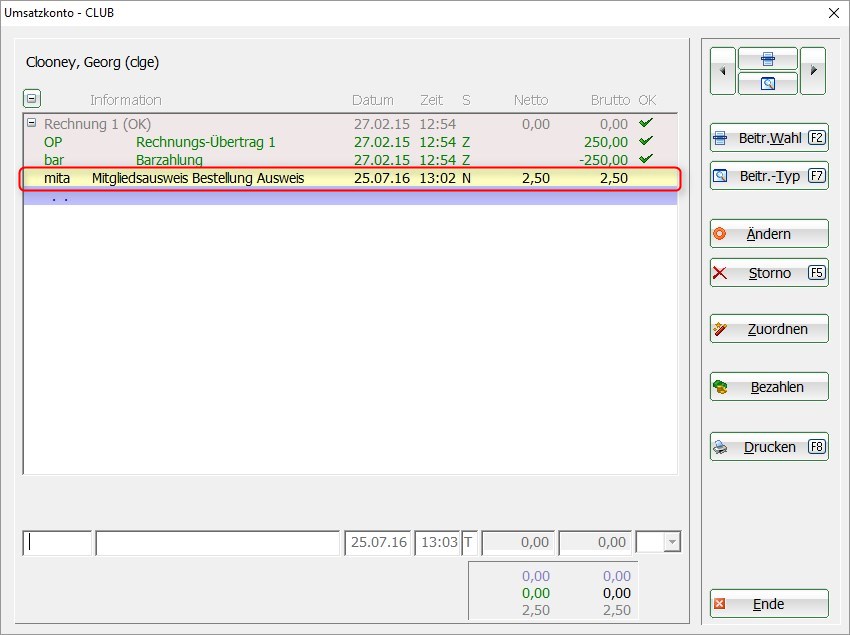
Task: Select the Rechnungs-Übertrag 1 row
Action: 350,142
